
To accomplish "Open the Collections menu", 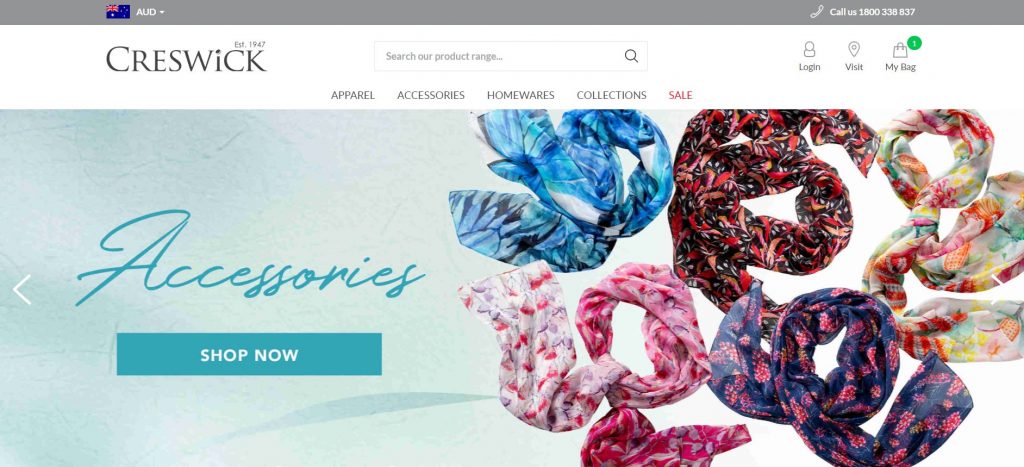I will pos(611,95).
